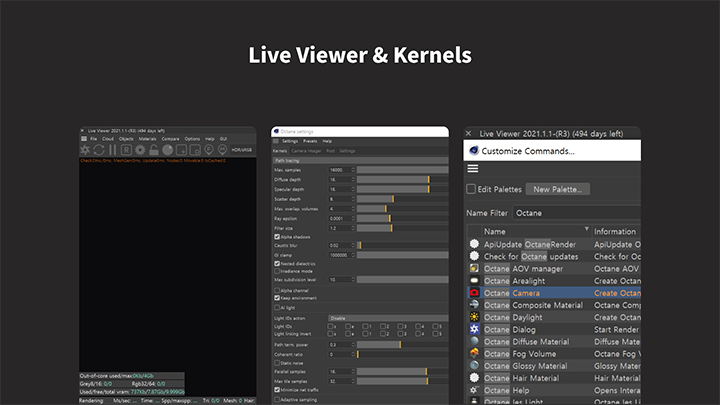Click the Diffuse depth stepper arrows
This screenshot has width=720, height=405.
(x=353, y=180)
